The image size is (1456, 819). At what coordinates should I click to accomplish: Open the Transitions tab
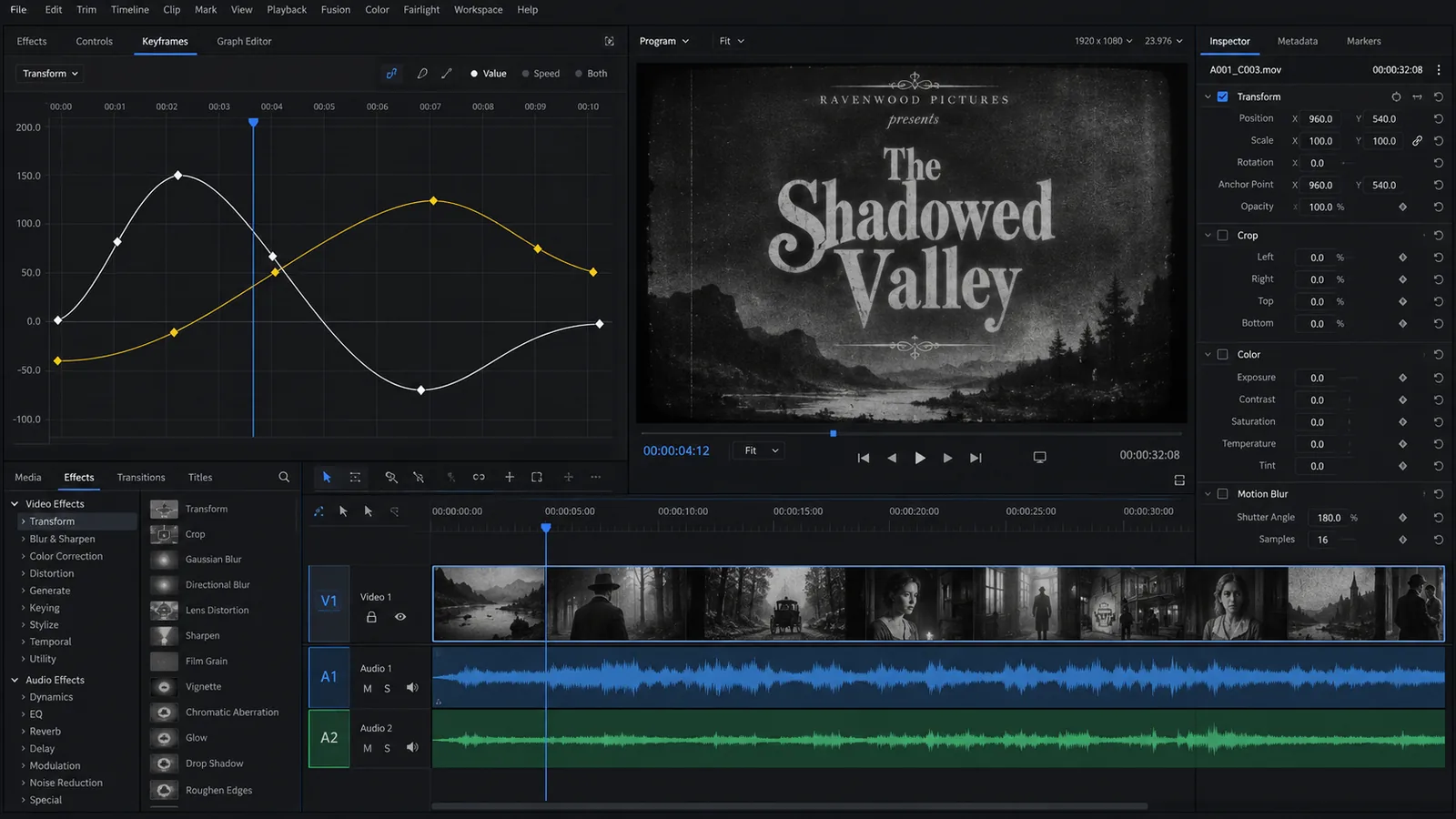tap(141, 477)
